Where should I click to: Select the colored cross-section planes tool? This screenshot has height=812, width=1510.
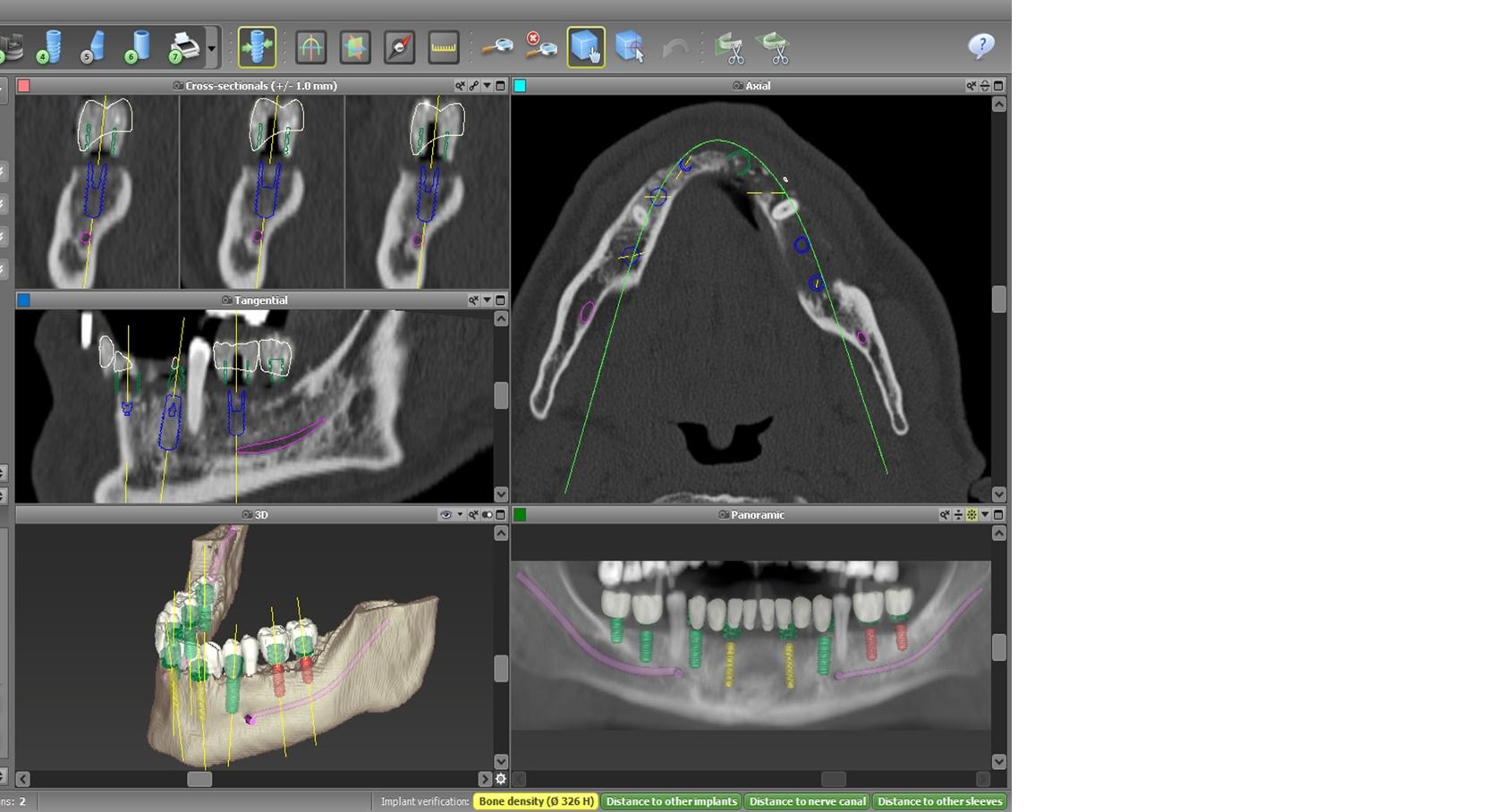[x=355, y=47]
